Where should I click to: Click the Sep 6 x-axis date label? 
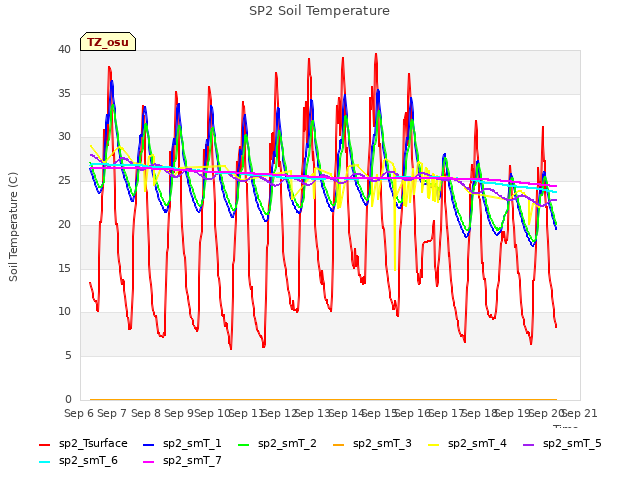tap(79, 413)
